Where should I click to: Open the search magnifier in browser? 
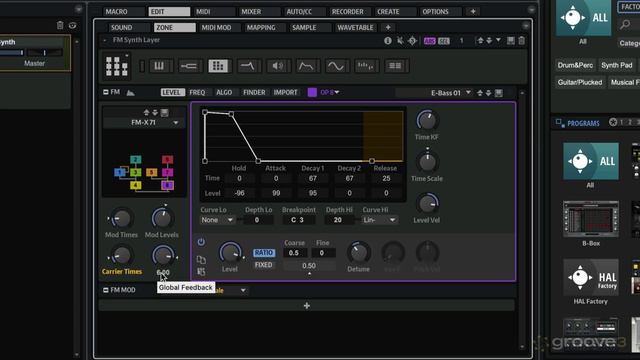[625, 25]
